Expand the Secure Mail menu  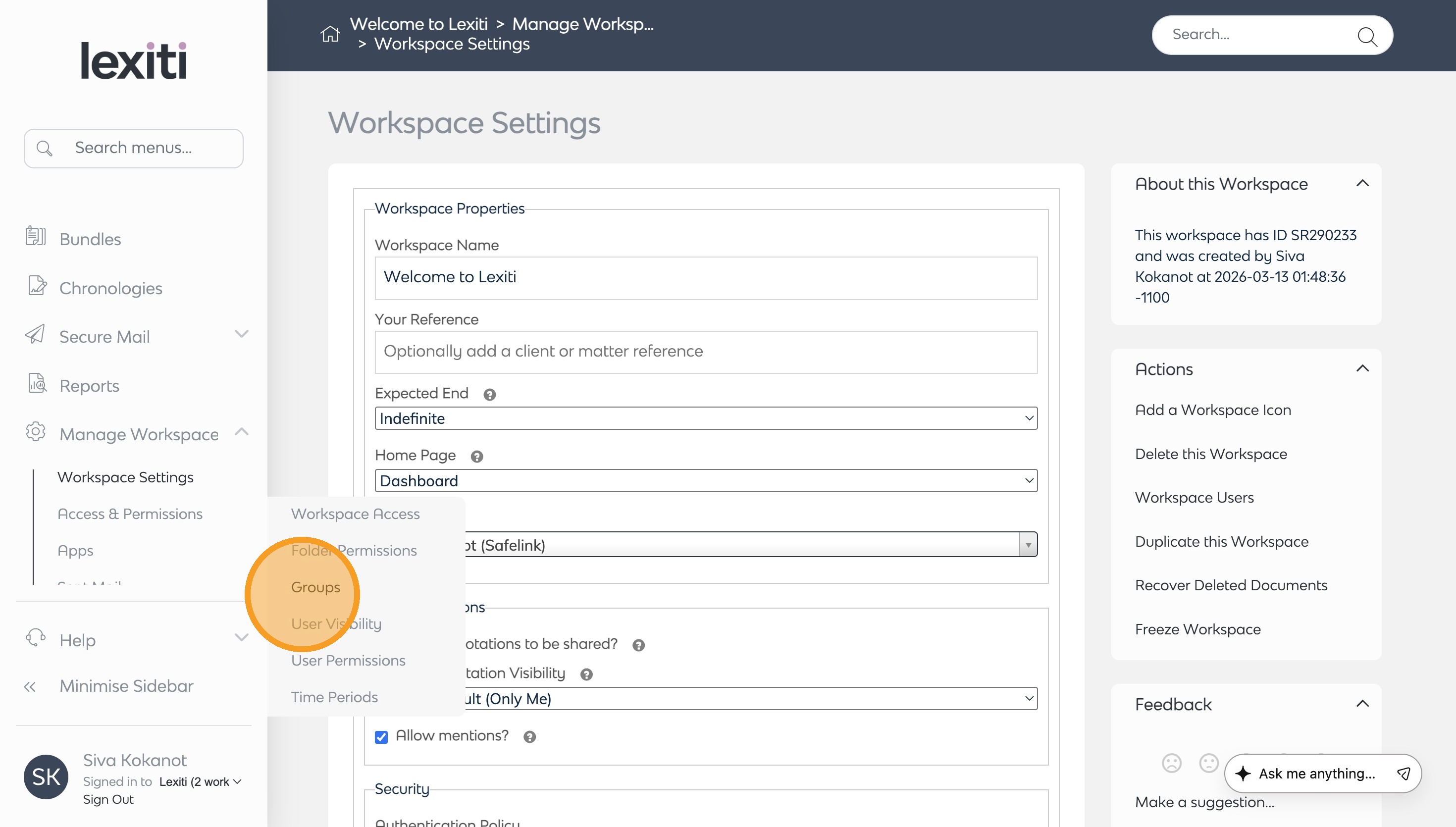click(x=241, y=334)
